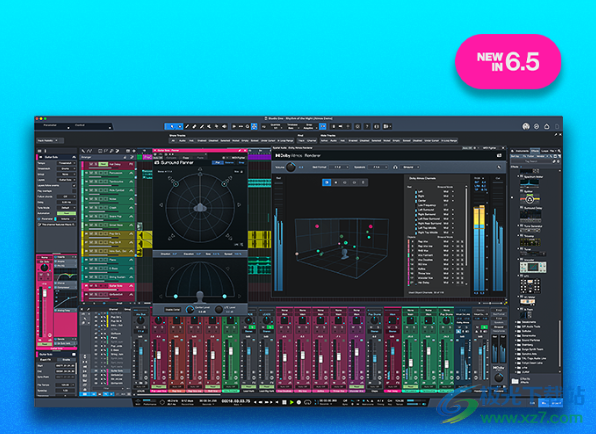The image size is (596, 434).
Task: Click the Disable Center button in Surround Panner
Action: (173, 310)
